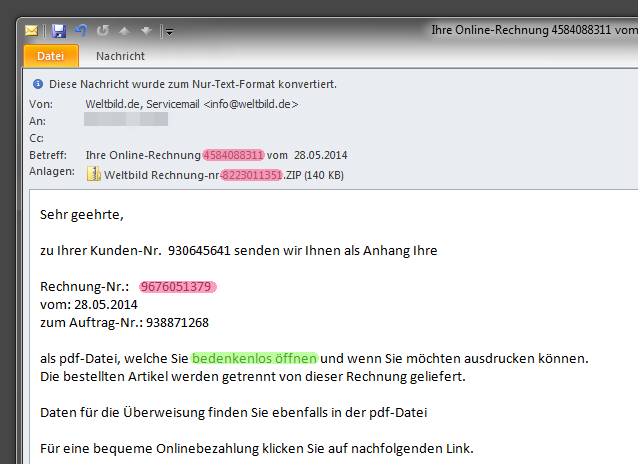Click highlighted number 9676051379 in body

click(178, 287)
